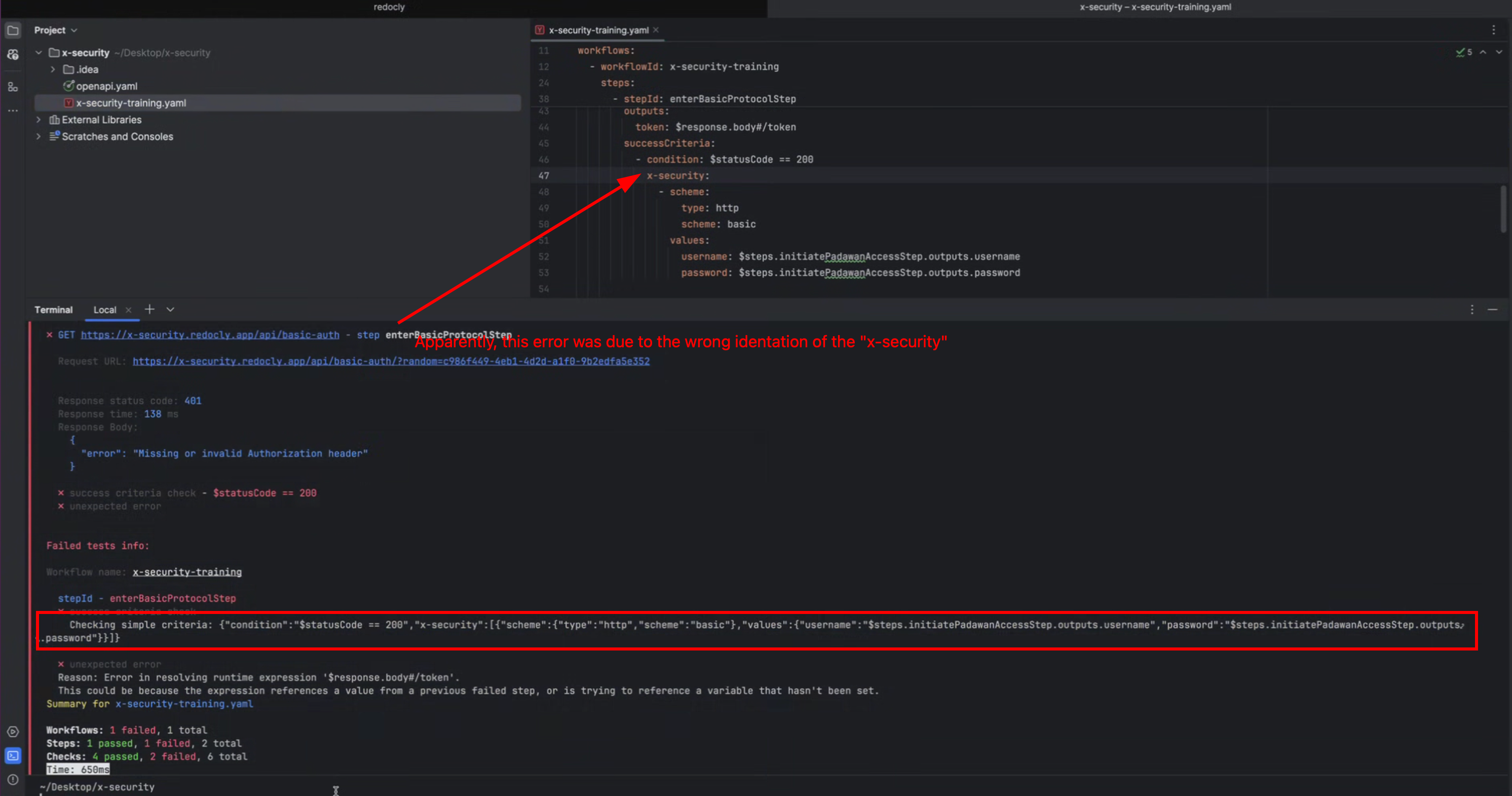
Task: Click 'condition: $statusCode == 200' line
Action: [x=730, y=159]
